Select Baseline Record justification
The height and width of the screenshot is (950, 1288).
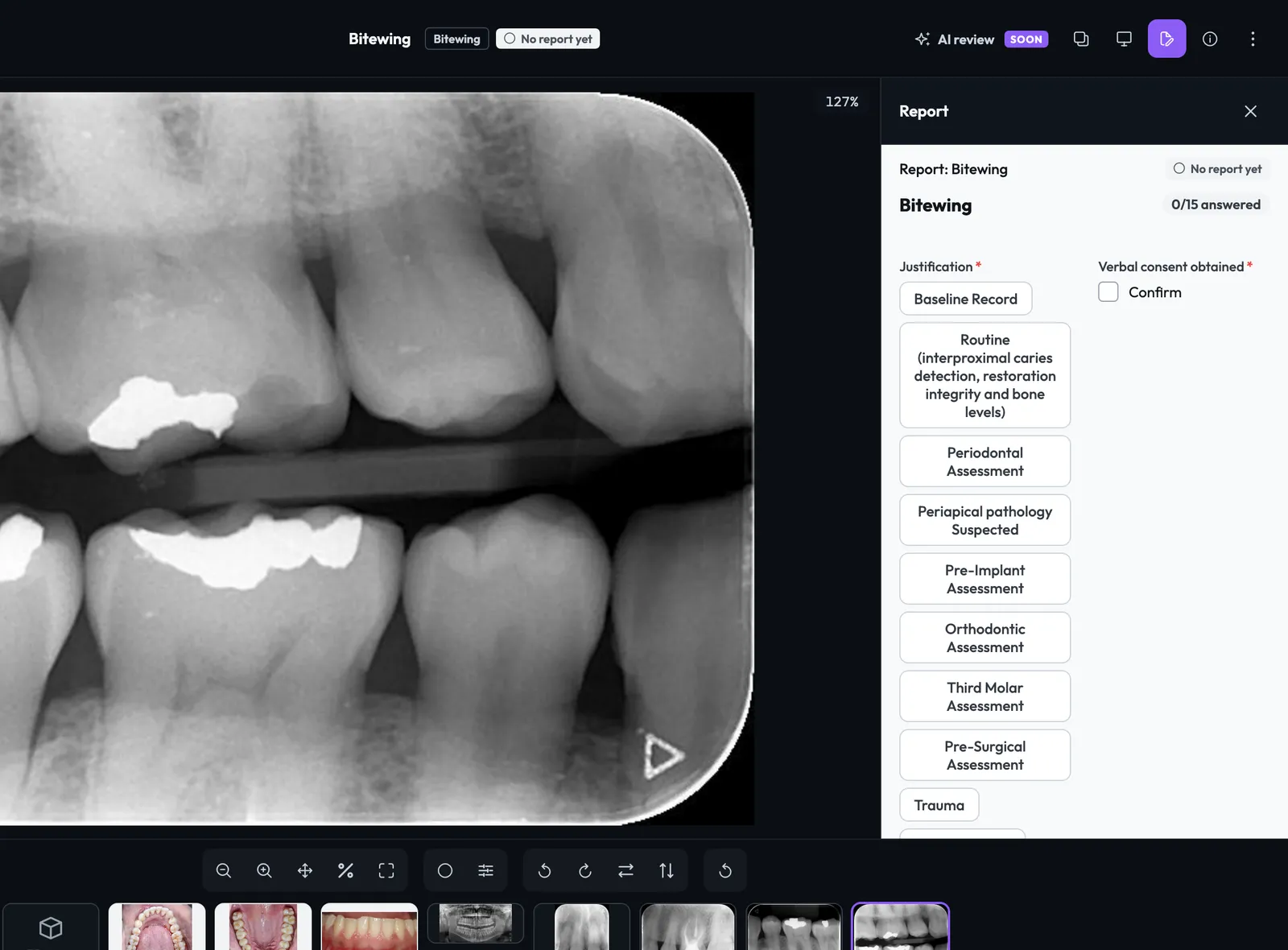965,299
